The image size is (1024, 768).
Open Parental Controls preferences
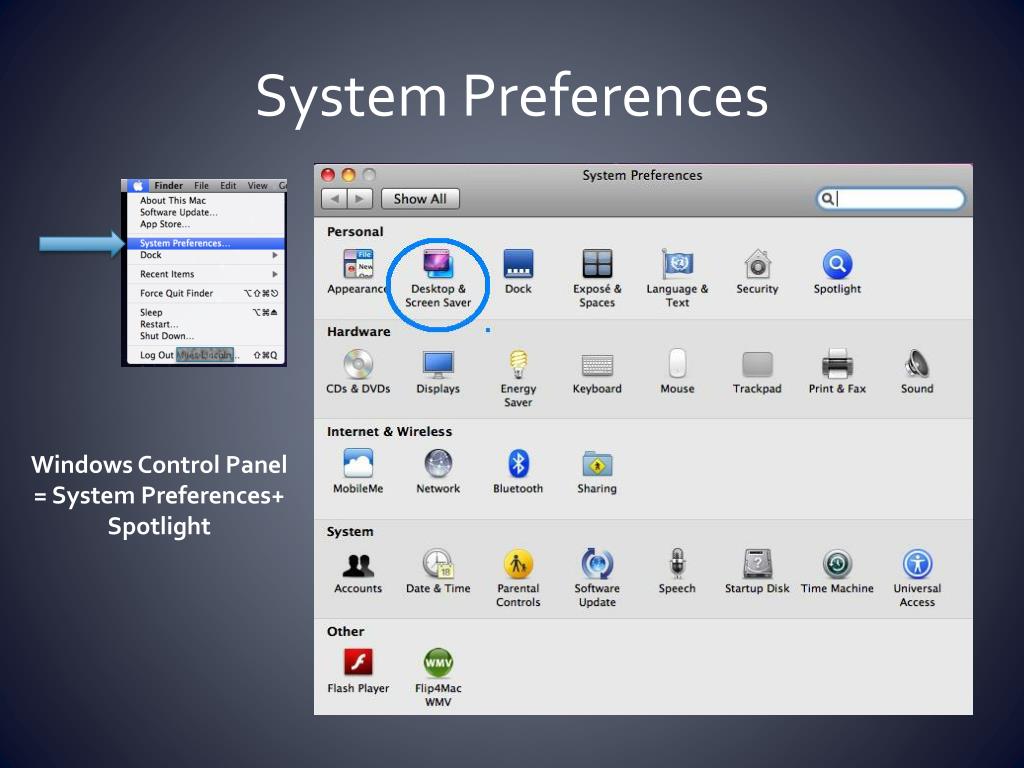[x=518, y=578]
